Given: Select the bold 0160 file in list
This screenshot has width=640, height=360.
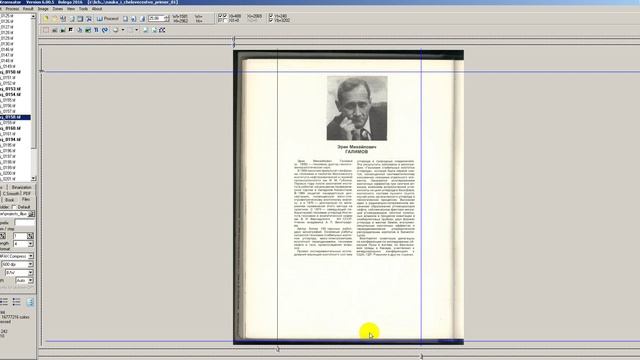Looking at the screenshot, I should pos(11,128).
